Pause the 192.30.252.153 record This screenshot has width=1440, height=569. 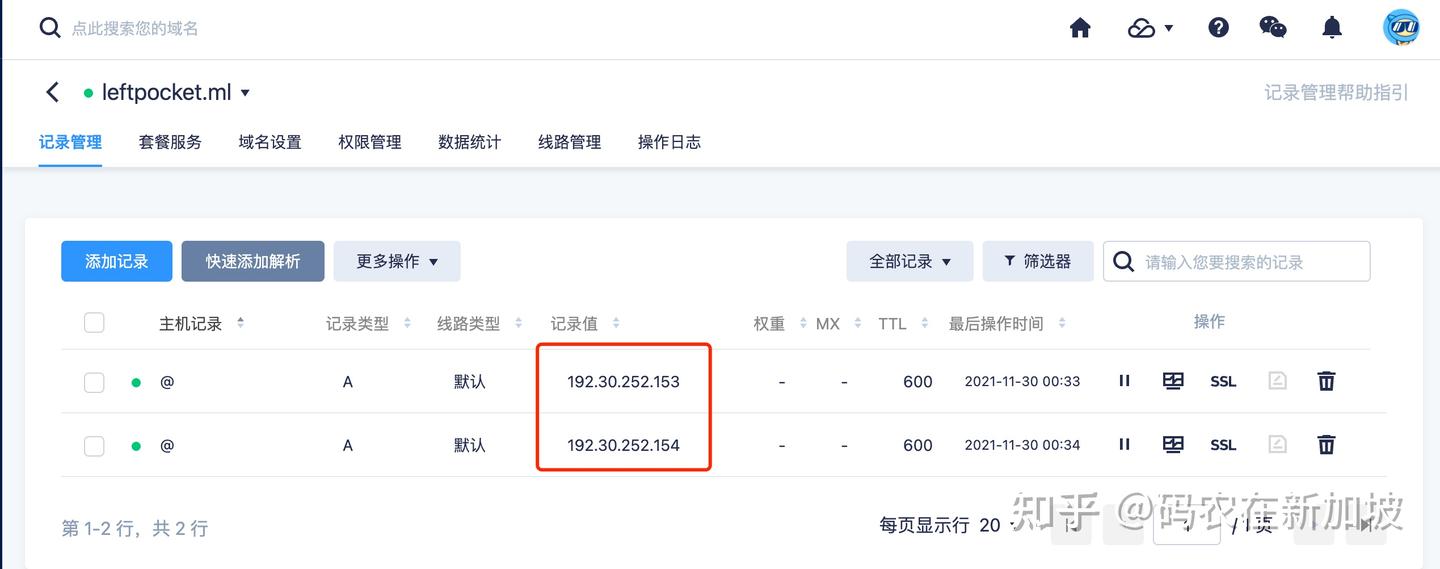pyautogui.click(x=1124, y=381)
